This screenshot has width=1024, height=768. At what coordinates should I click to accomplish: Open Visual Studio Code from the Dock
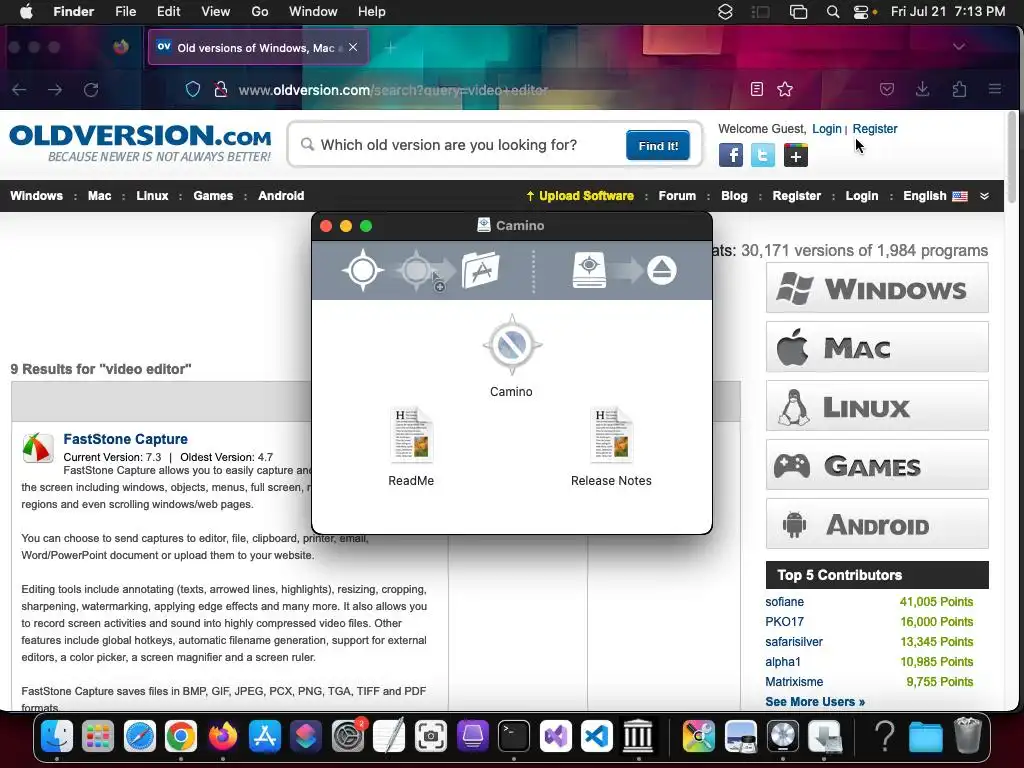[597, 736]
